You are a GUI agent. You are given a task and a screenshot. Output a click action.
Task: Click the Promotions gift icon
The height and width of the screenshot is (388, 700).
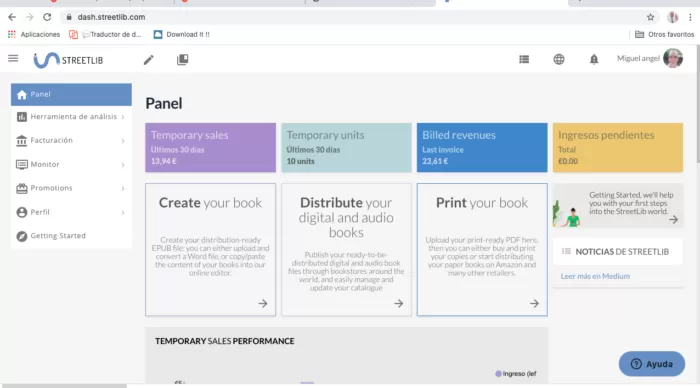coord(21,188)
